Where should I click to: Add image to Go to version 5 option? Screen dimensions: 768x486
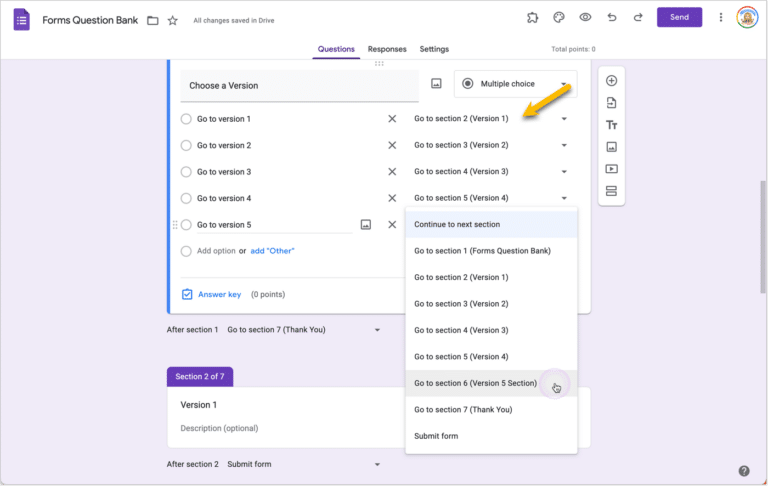365,225
